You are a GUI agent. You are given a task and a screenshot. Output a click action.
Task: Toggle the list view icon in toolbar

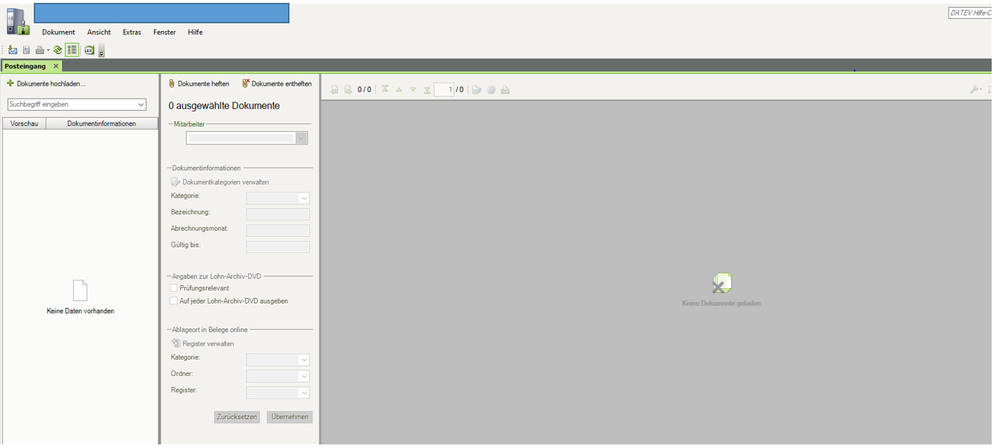point(72,50)
